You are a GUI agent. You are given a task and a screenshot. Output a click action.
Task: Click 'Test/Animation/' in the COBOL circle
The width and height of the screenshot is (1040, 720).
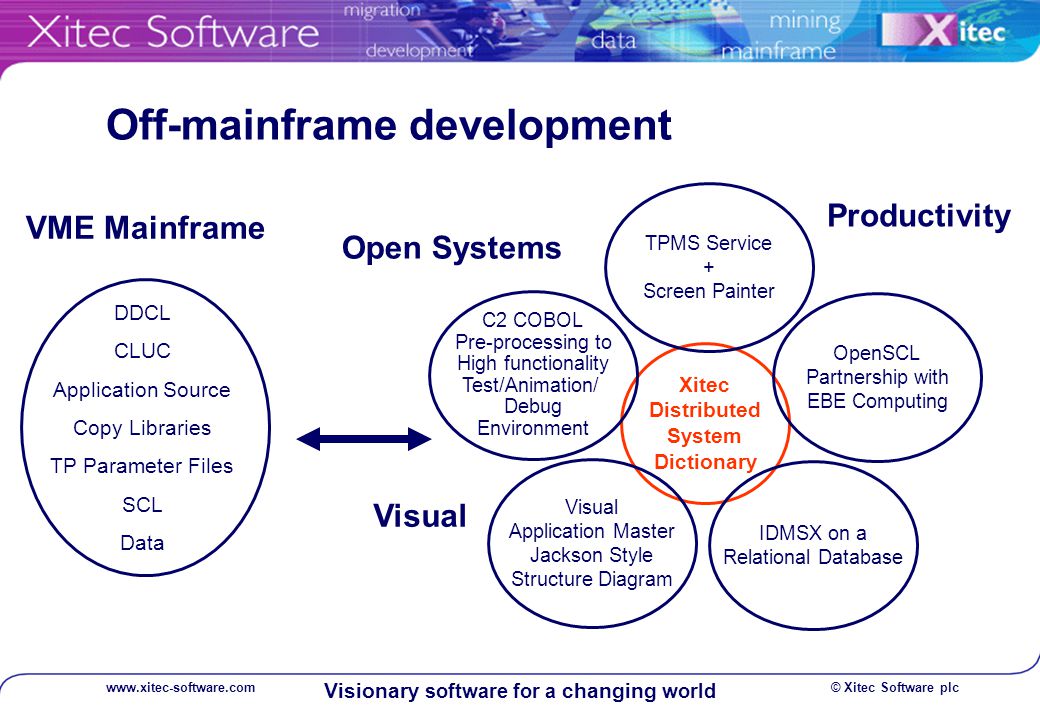point(531,385)
